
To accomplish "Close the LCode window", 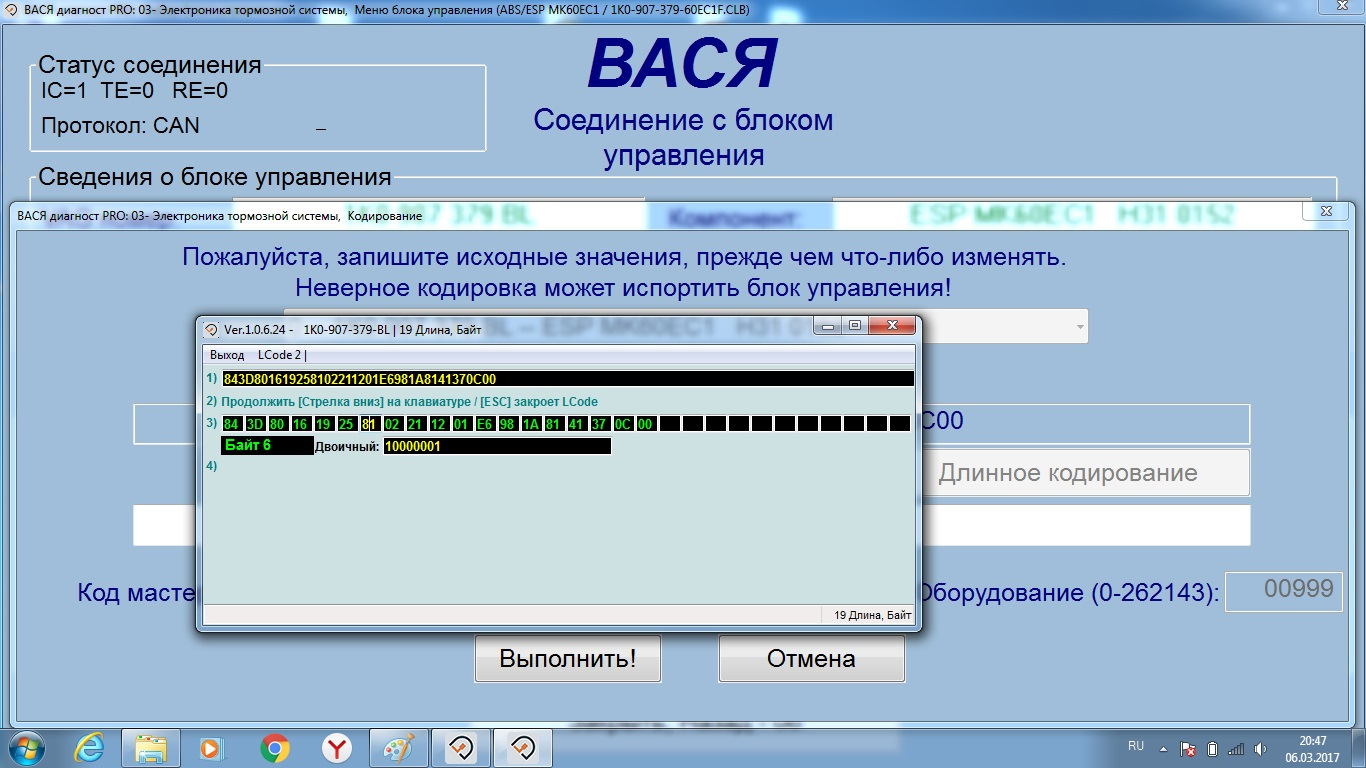I will tap(891, 326).
